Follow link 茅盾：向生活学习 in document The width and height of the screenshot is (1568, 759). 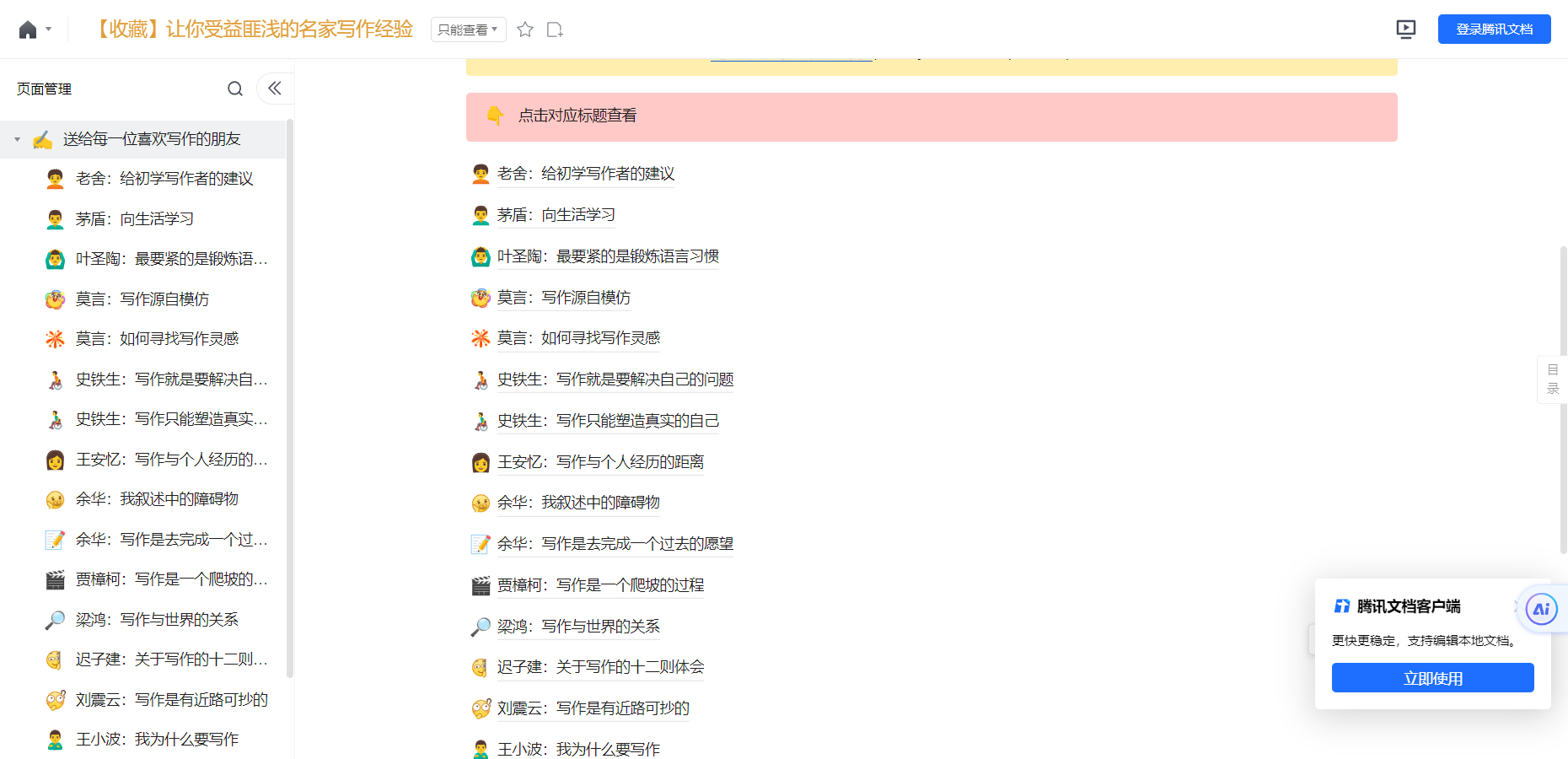coord(556,215)
